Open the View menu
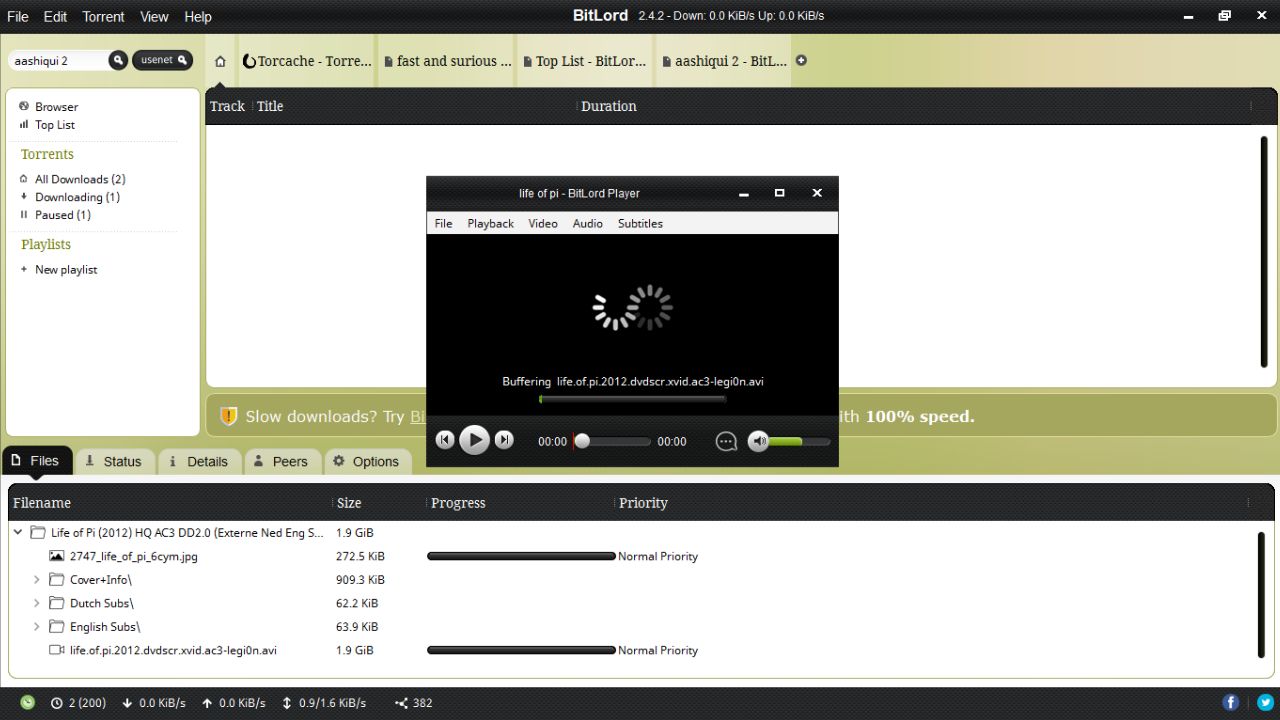The image size is (1280, 720). pos(154,17)
